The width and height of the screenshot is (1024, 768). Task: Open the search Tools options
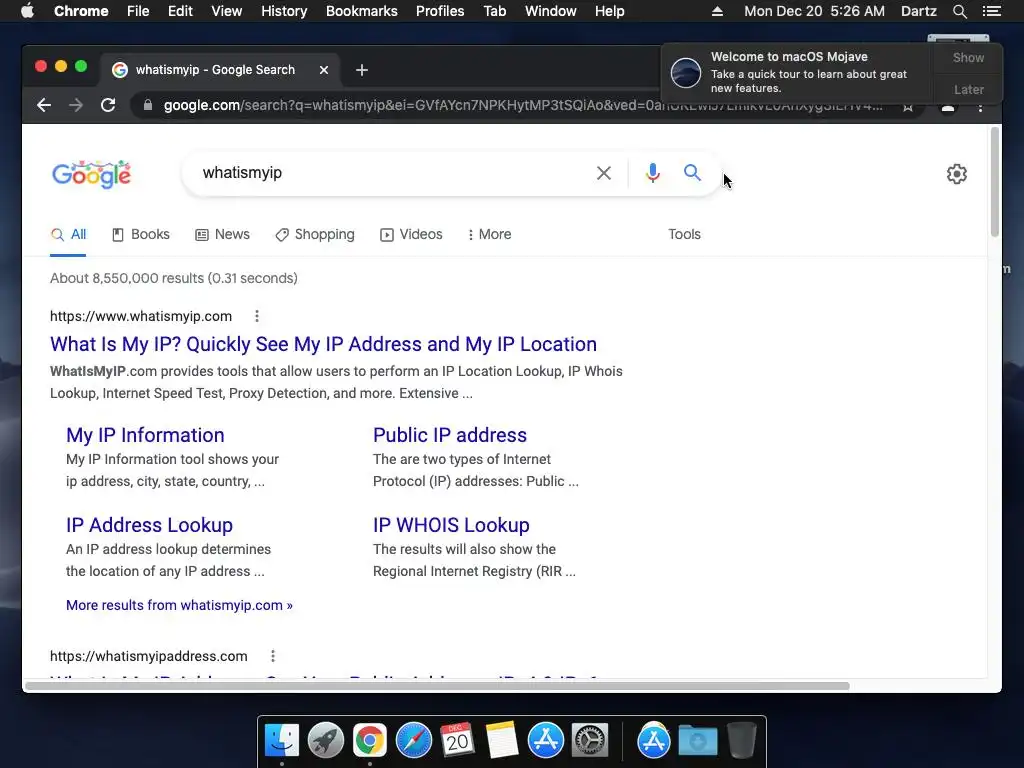coord(684,234)
